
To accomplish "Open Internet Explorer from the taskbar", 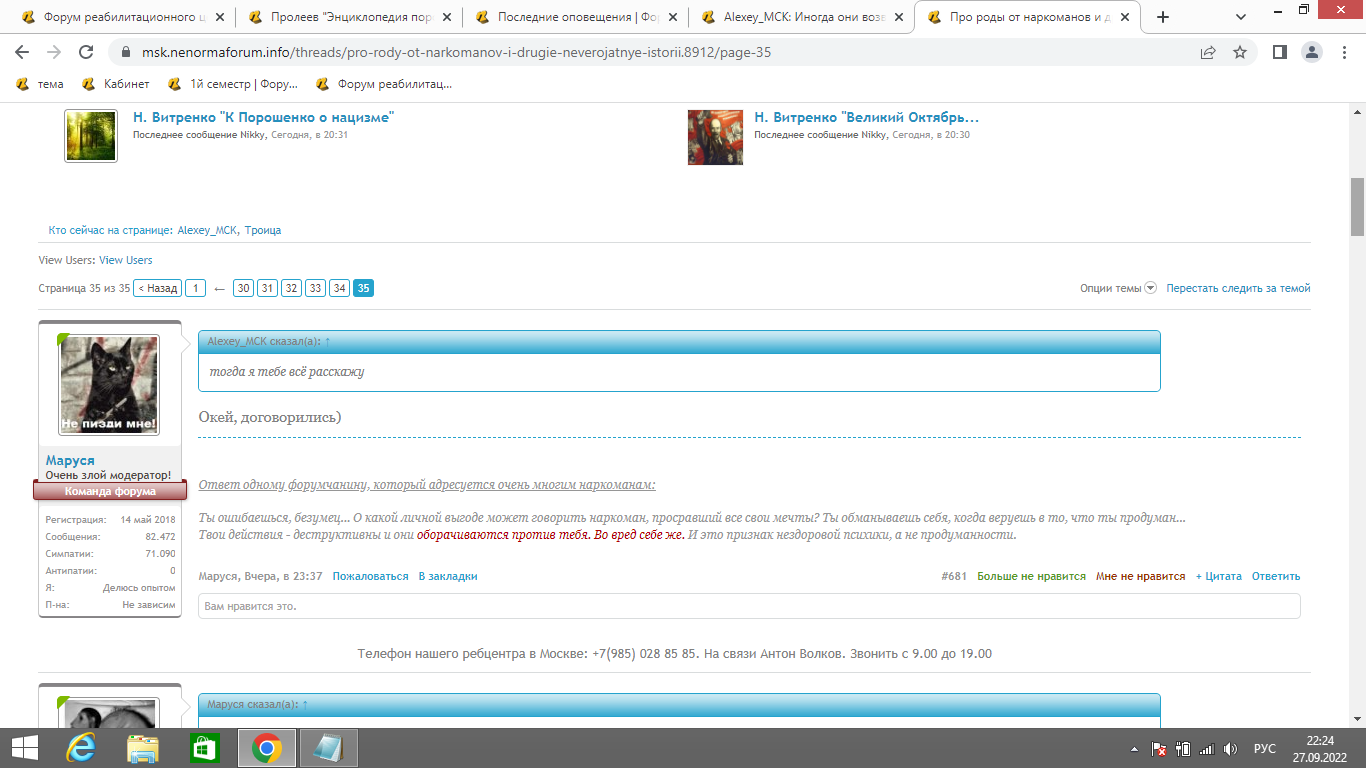I will [x=80, y=748].
